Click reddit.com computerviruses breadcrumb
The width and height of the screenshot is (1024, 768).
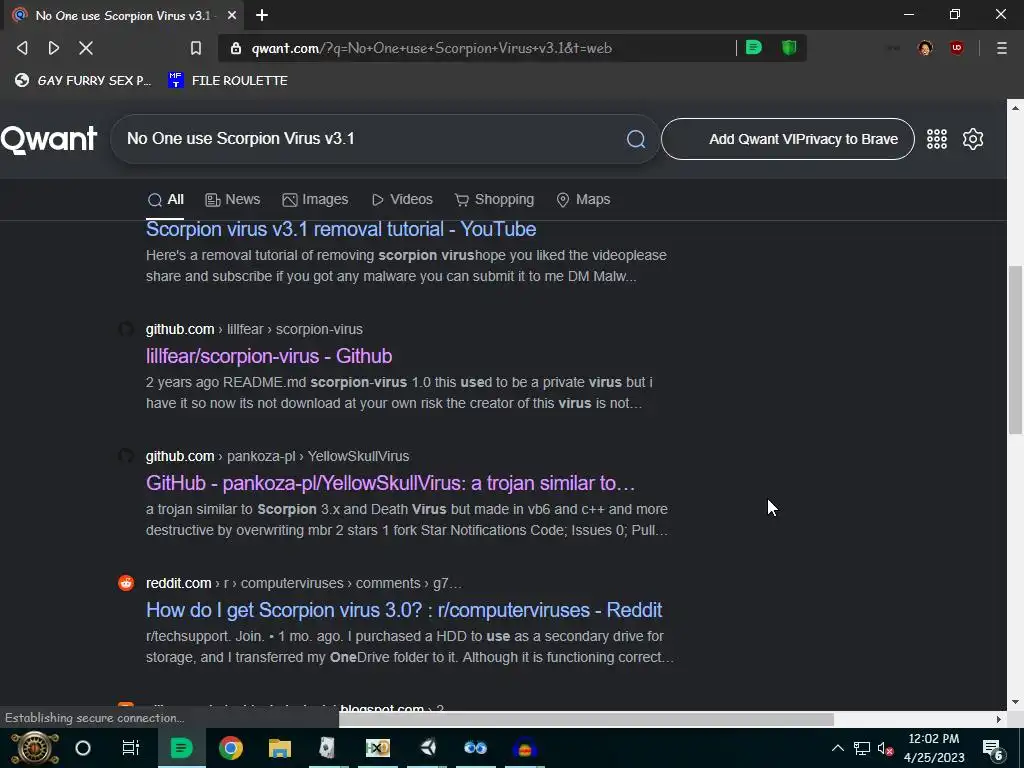[x=304, y=583]
